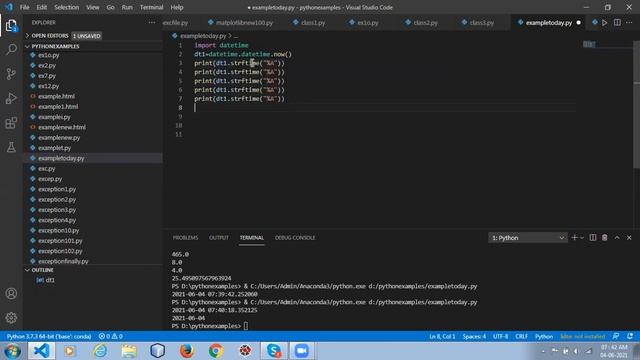Change indentation via Spaces: 4
640x360 pixels.
[474, 336]
